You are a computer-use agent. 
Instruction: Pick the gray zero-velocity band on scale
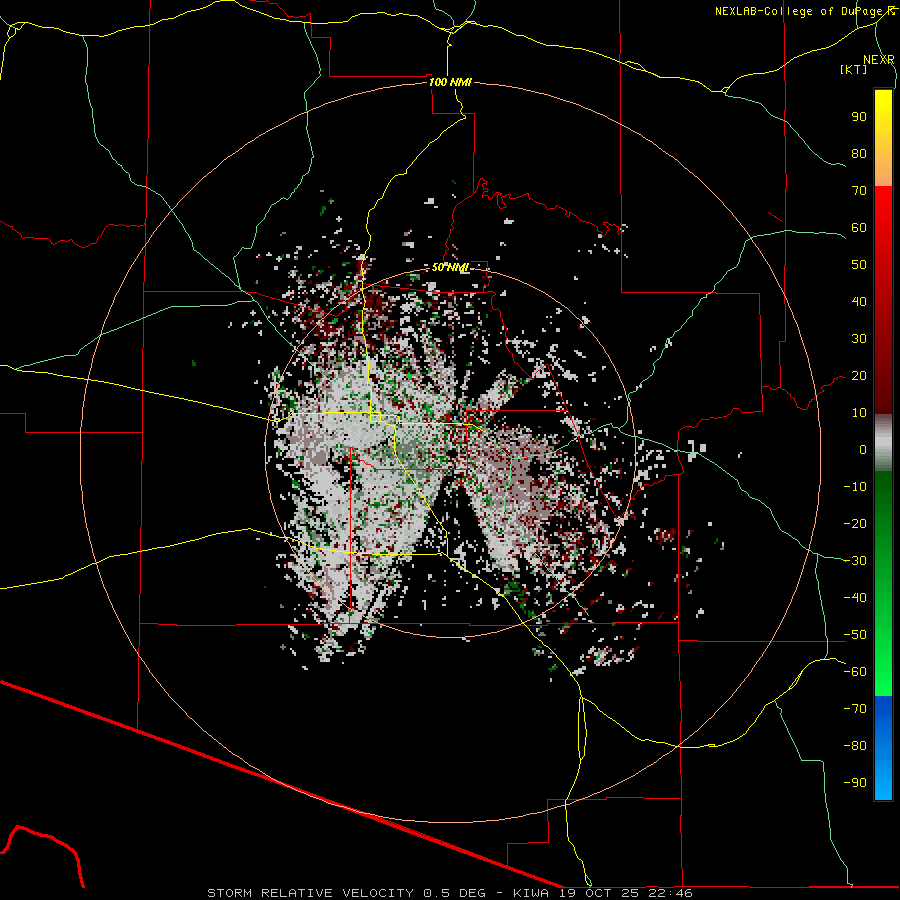pos(883,443)
